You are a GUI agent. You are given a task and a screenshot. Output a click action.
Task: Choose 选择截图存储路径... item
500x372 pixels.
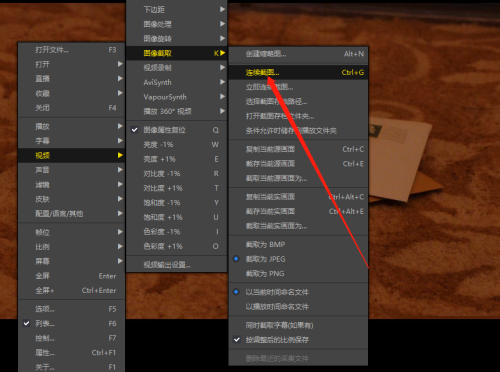(x=299, y=101)
